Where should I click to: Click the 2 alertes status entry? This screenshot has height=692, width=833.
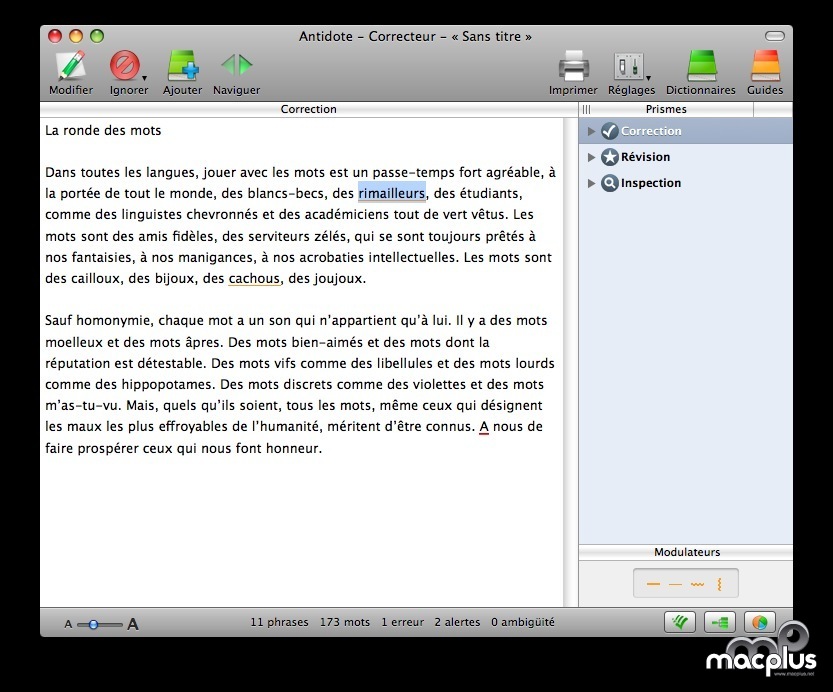click(457, 622)
